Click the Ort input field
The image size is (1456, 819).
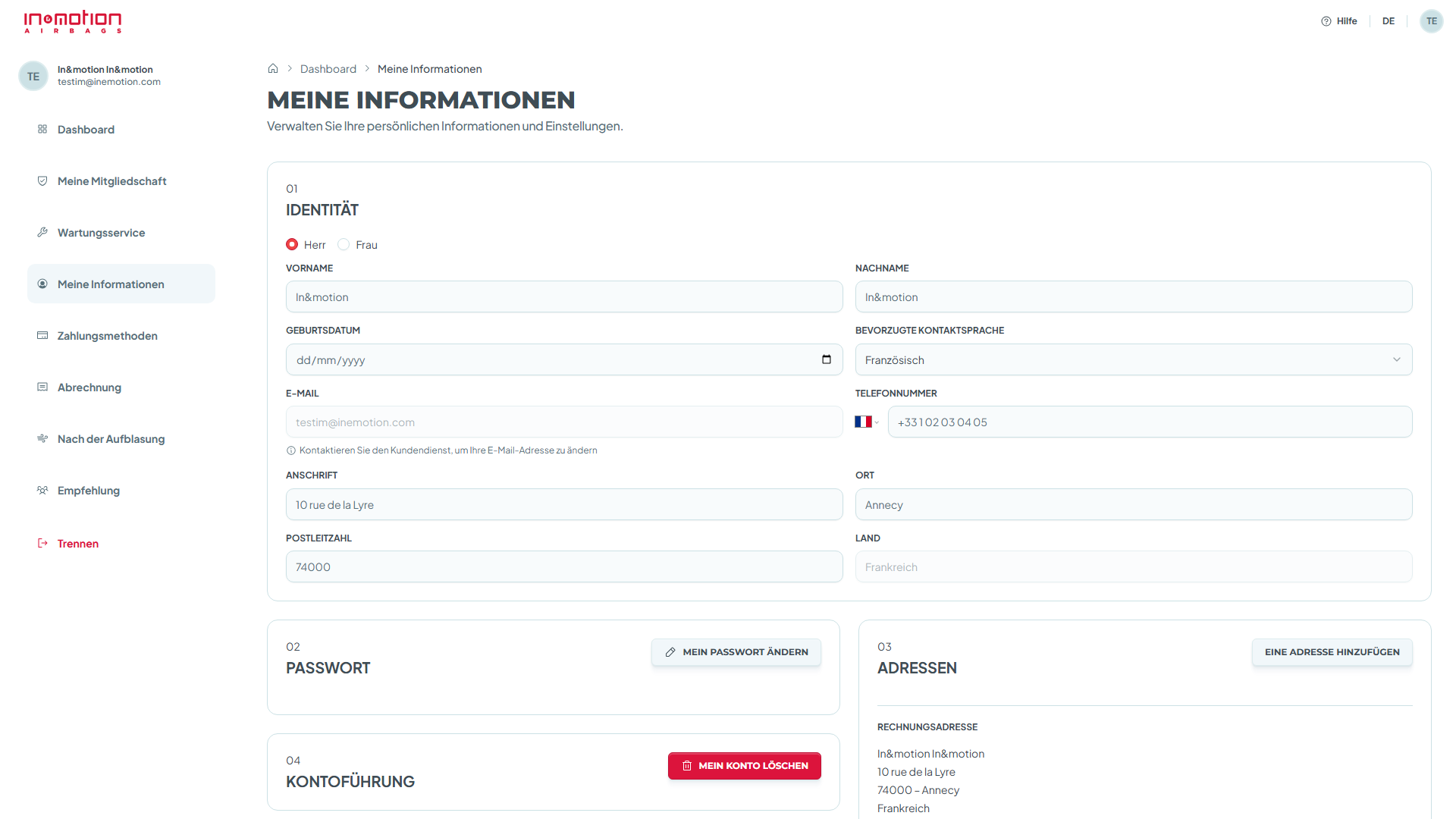tap(1134, 504)
